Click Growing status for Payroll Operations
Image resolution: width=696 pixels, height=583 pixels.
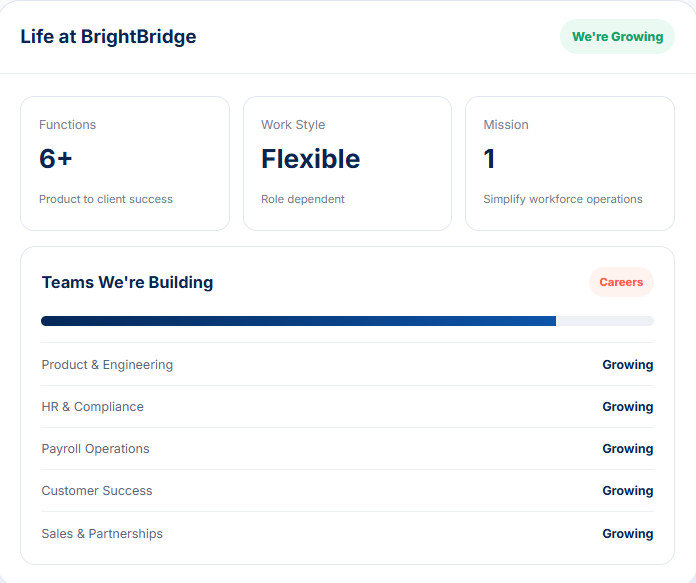[x=627, y=448]
